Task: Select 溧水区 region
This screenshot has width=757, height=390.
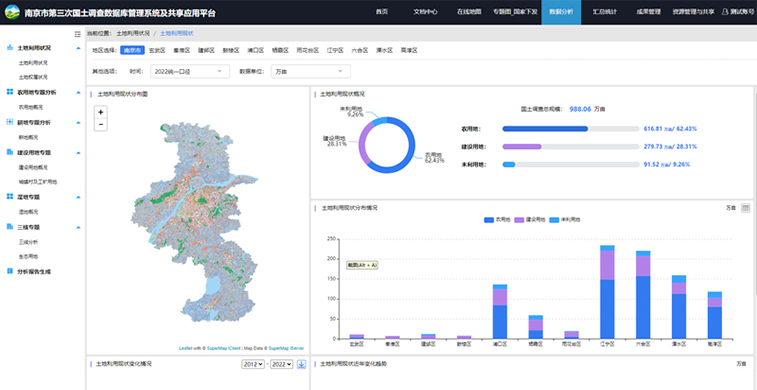Action: click(x=384, y=50)
